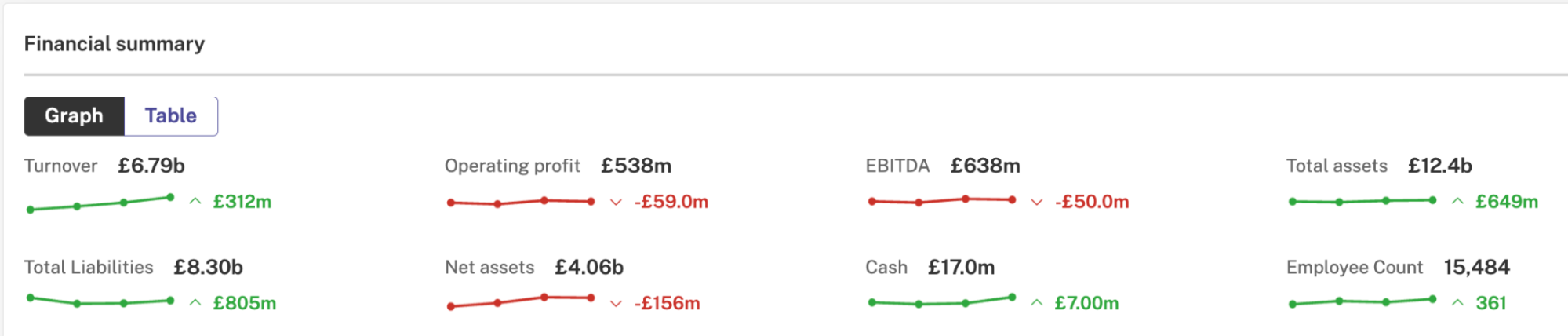Screen dimensions: 1568x336
Task: Click the Total Liabilities sparkline chart
Action: (100, 301)
